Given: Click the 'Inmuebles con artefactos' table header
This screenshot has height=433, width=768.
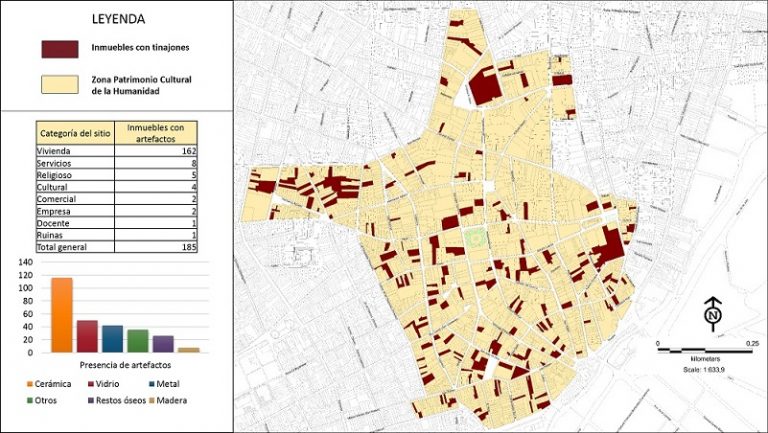Looking at the screenshot, I should point(156,133).
